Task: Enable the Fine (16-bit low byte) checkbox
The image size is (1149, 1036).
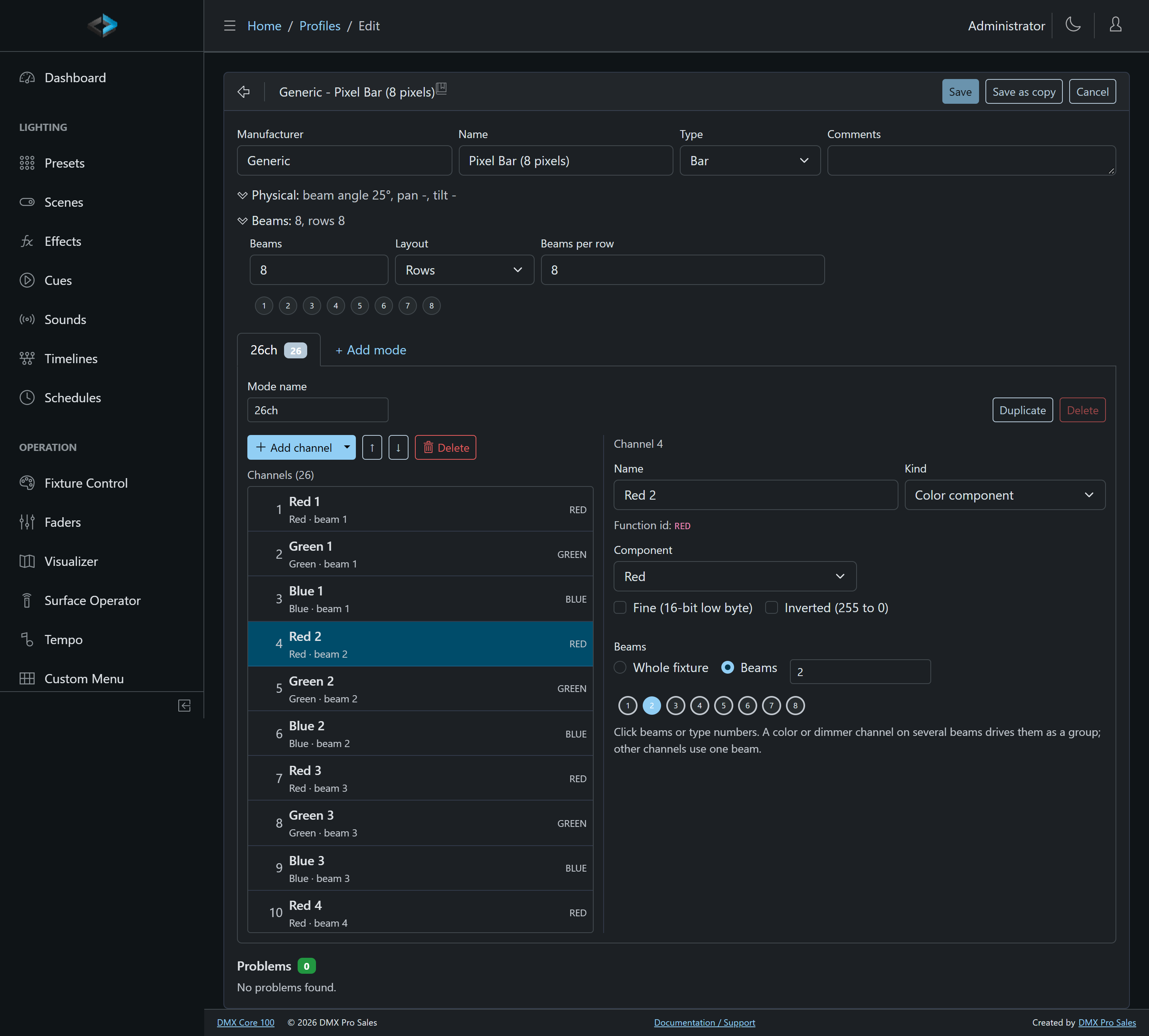Action: (620, 607)
